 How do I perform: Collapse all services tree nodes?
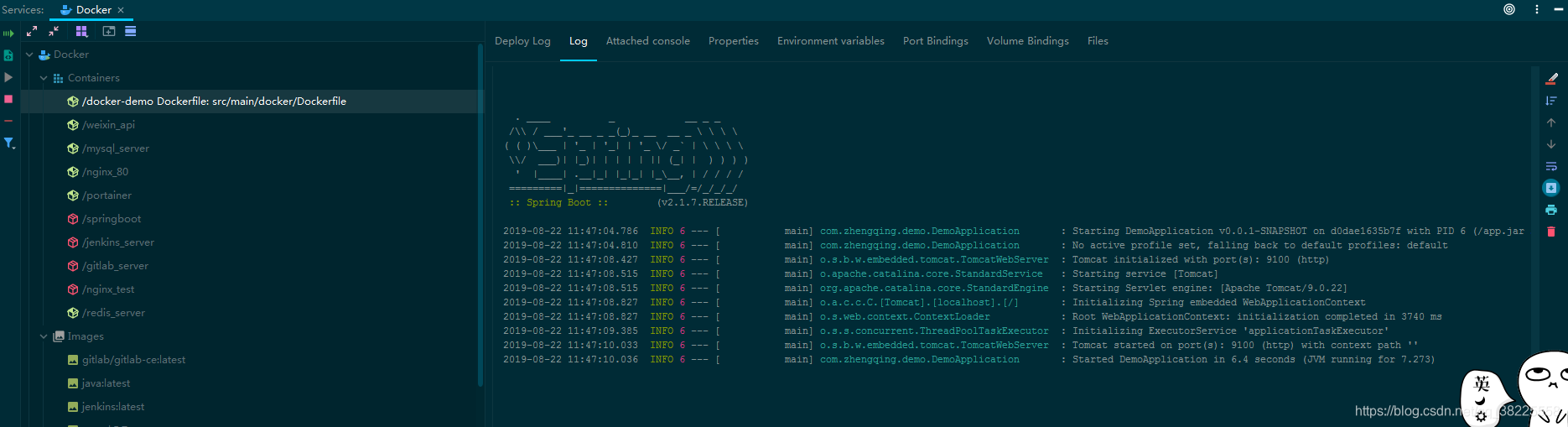tap(54, 31)
